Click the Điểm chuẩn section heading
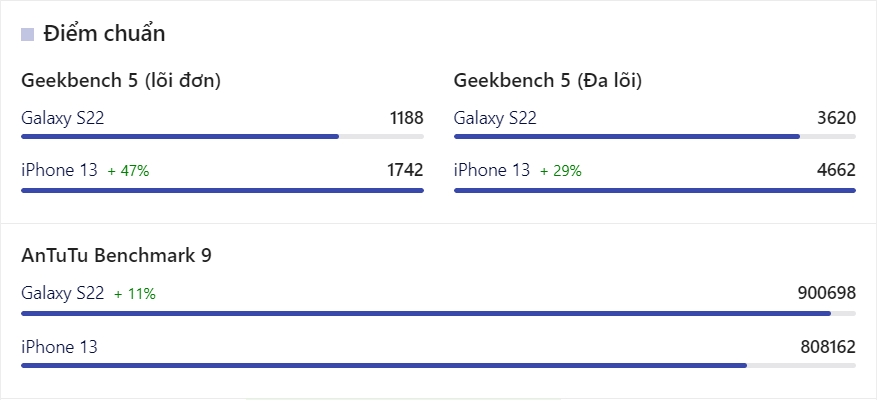This screenshot has width=877, height=400. (x=105, y=34)
